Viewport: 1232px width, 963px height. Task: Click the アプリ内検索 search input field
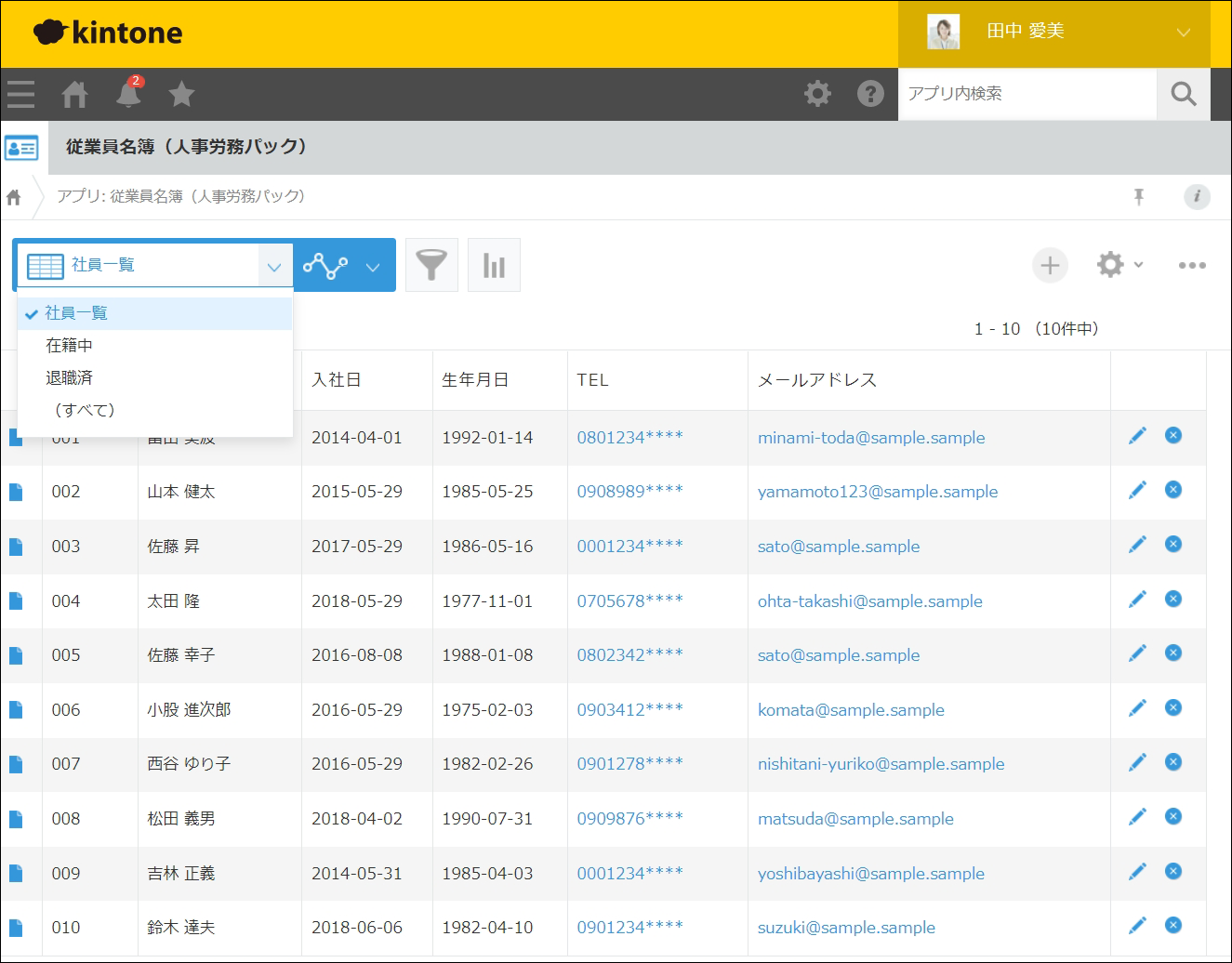1027,94
